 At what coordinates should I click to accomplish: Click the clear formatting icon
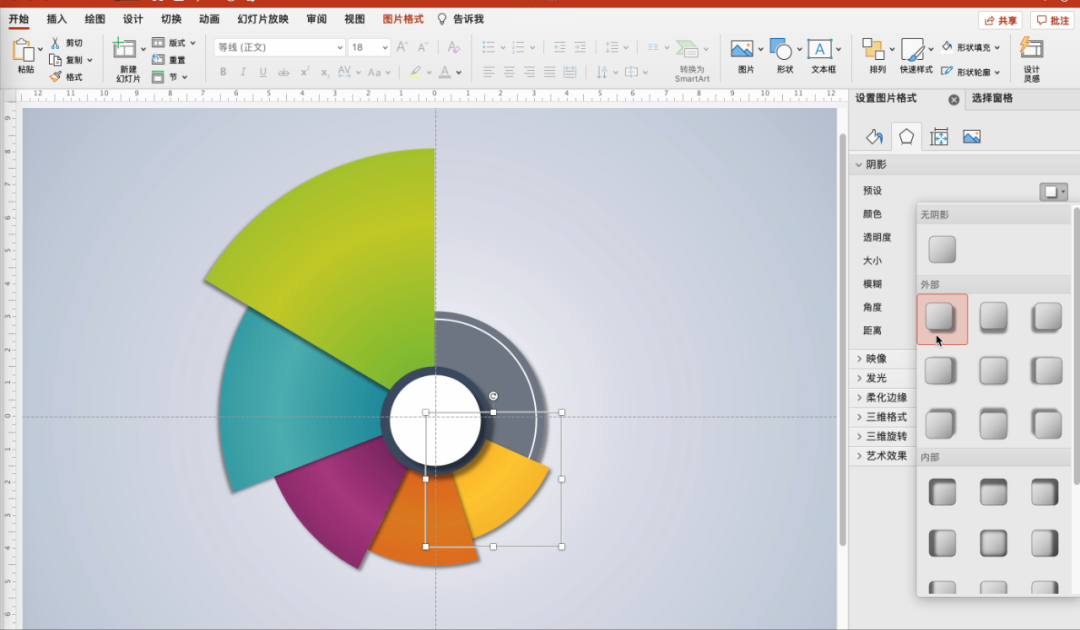[x=453, y=47]
